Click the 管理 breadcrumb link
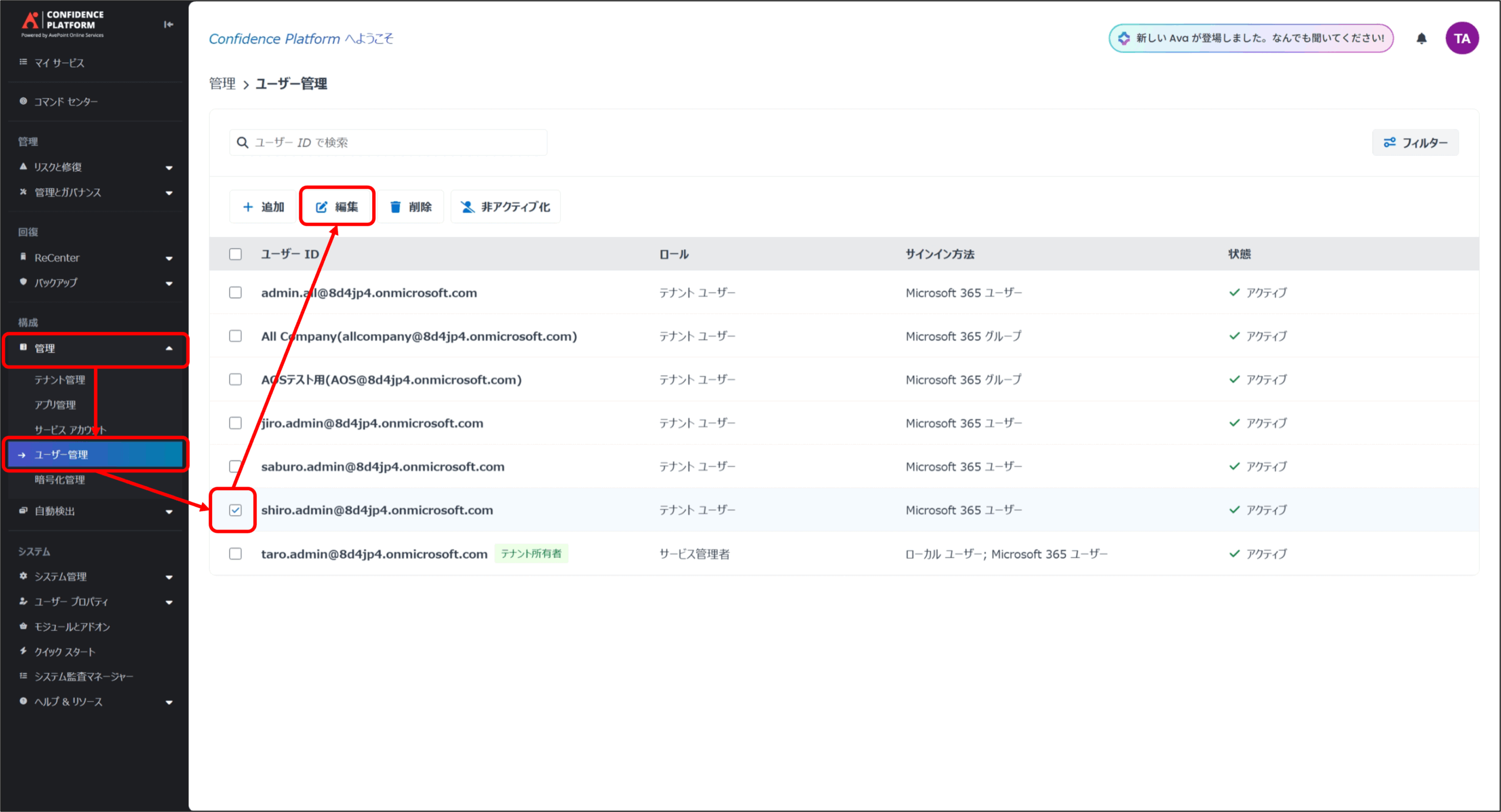This screenshot has height=812, width=1501. [x=222, y=84]
